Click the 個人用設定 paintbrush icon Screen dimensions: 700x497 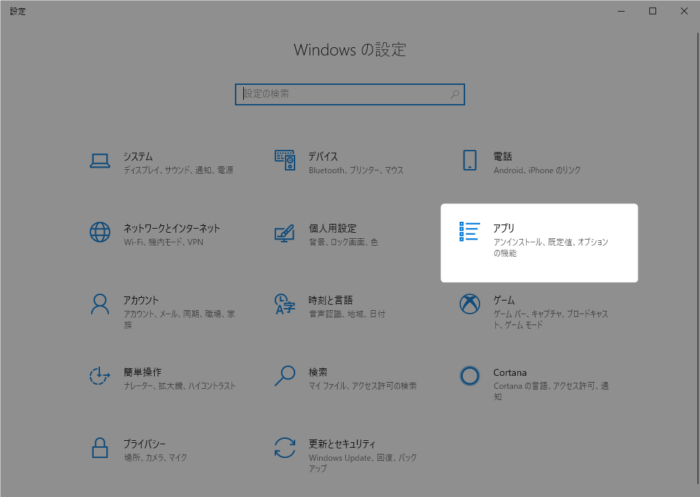click(285, 233)
